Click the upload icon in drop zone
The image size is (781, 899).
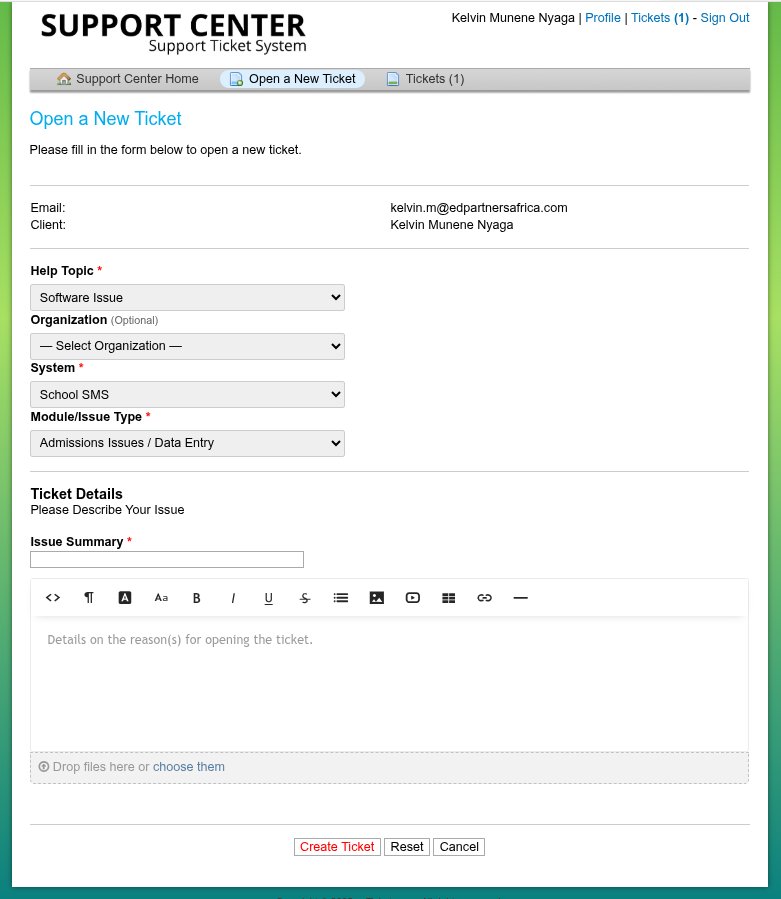(x=44, y=767)
